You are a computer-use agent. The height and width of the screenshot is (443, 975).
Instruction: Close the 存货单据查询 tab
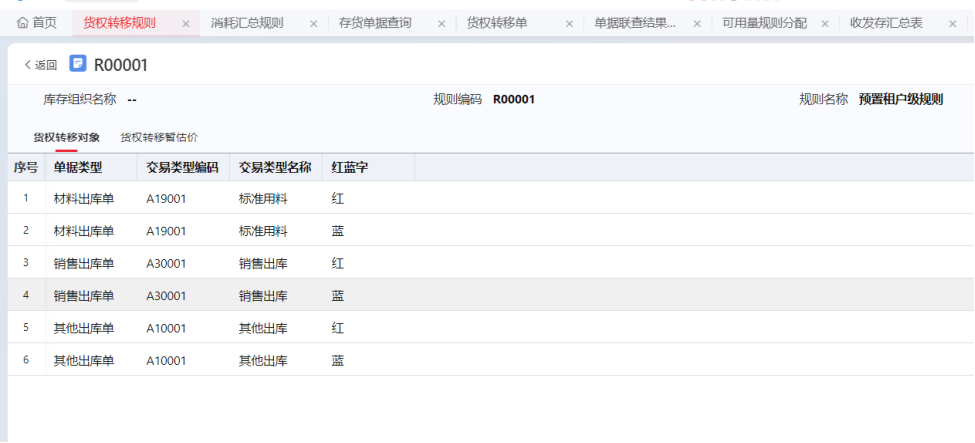point(441,23)
